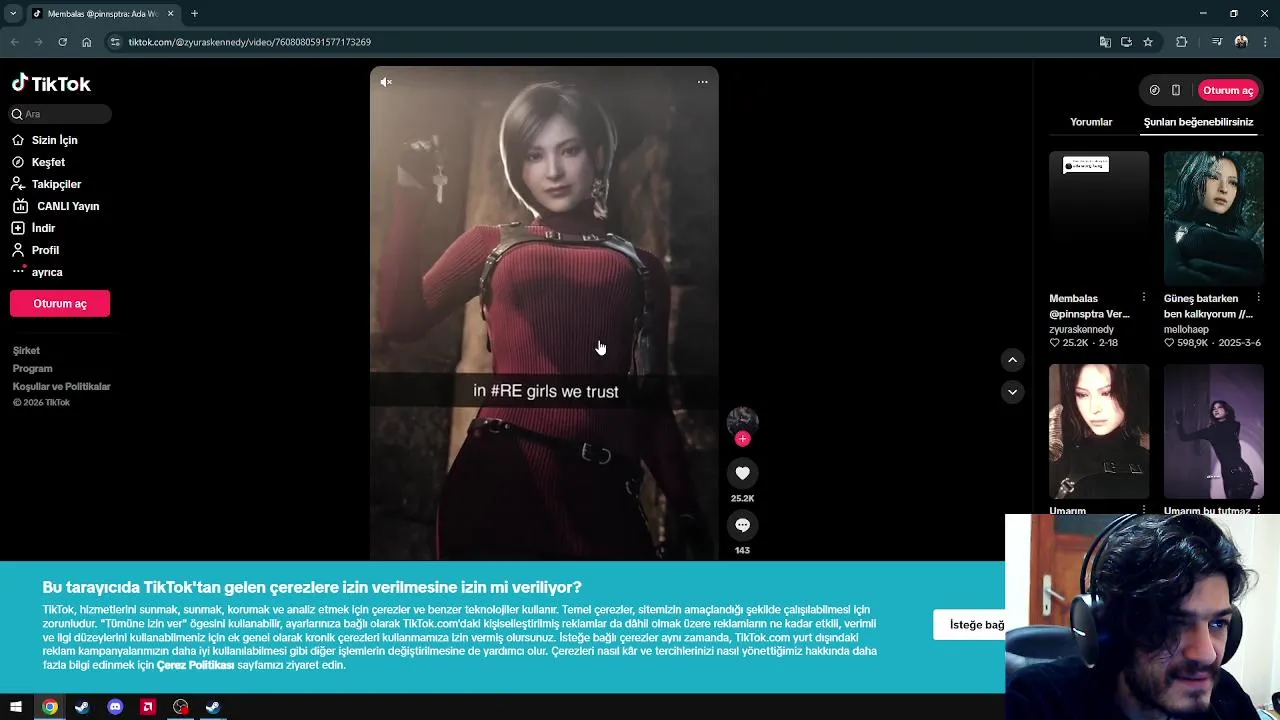
Task: Open the Çerez Politikası link
Action: (x=195, y=665)
